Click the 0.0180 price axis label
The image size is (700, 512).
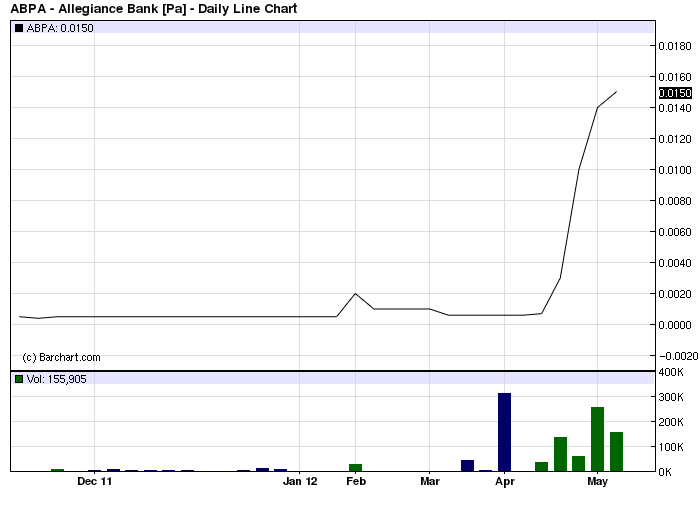[x=675, y=46]
